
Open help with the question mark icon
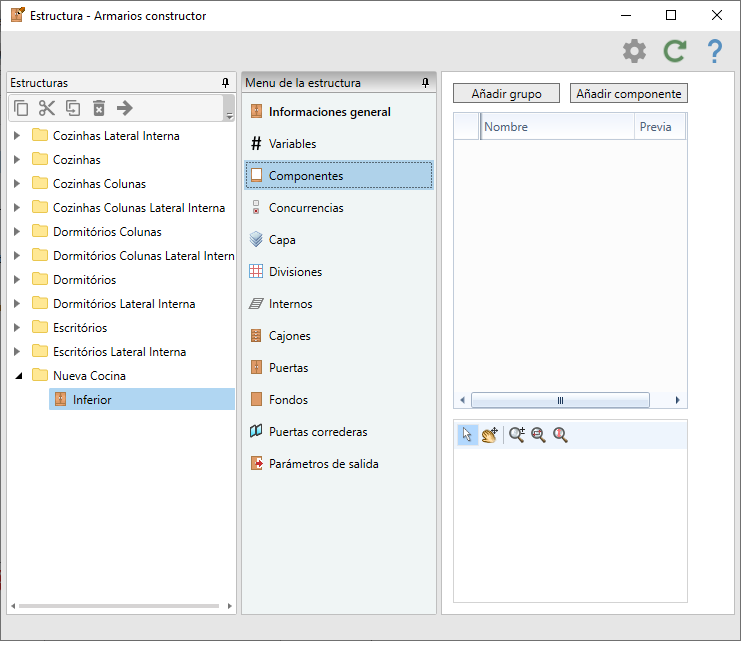[x=715, y=51]
